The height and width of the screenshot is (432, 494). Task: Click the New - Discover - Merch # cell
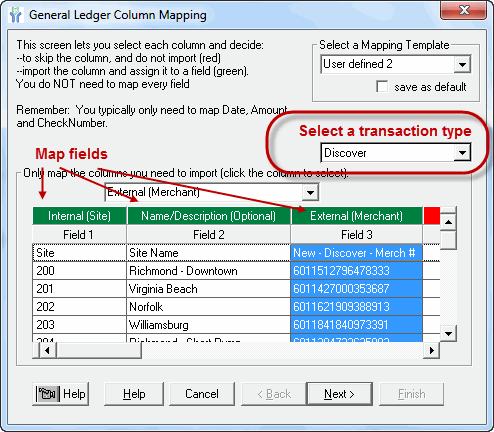click(356, 253)
